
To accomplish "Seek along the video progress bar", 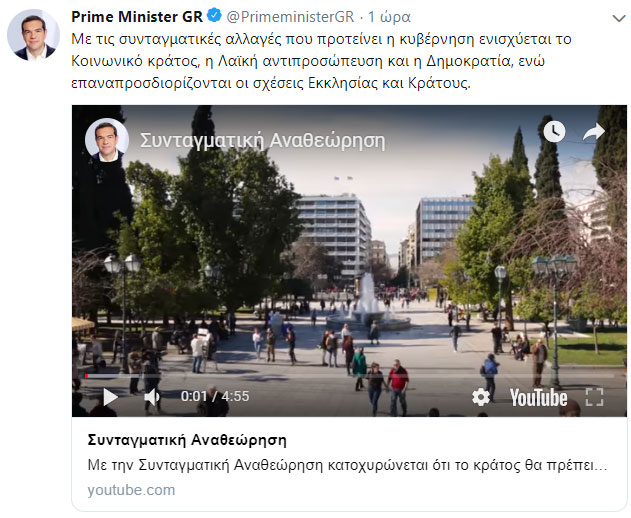I will pyautogui.click(x=349, y=376).
